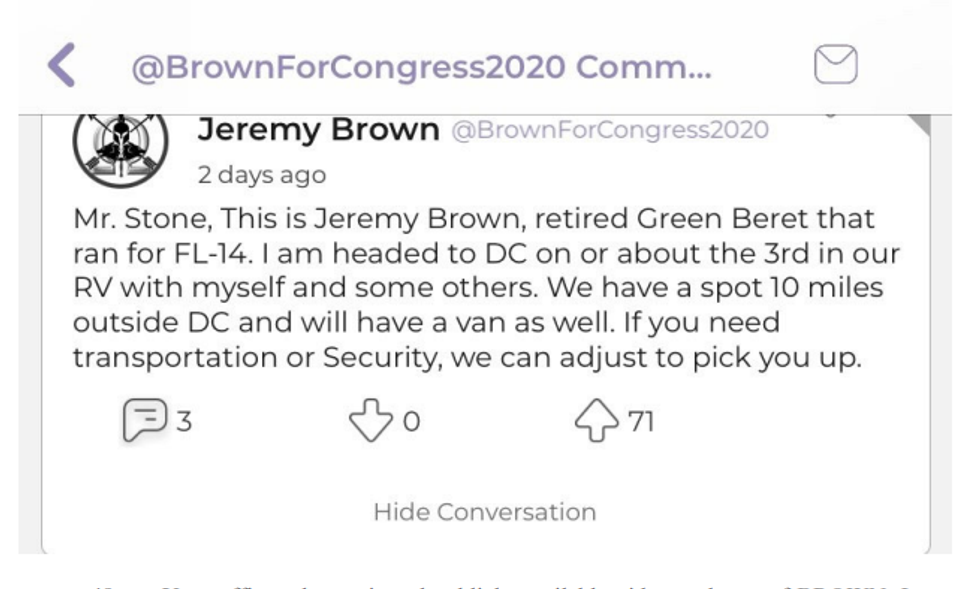Click the comment count number 3
The height and width of the screenshot is (589, 980).
(x=184, y=421)
